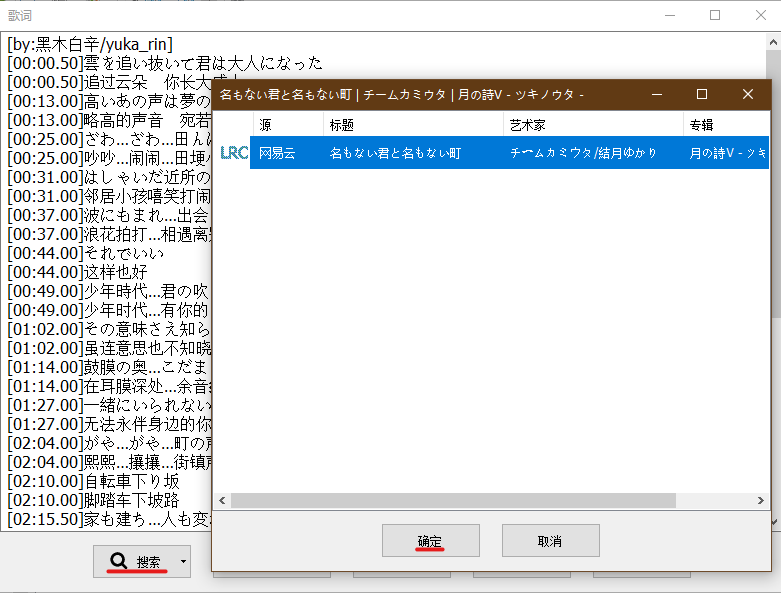Click the [by:黑木白辛/yuka_rin] line in lyrics editor
The height and width of the screenshot is (593, 781).
tap(90, 44)
